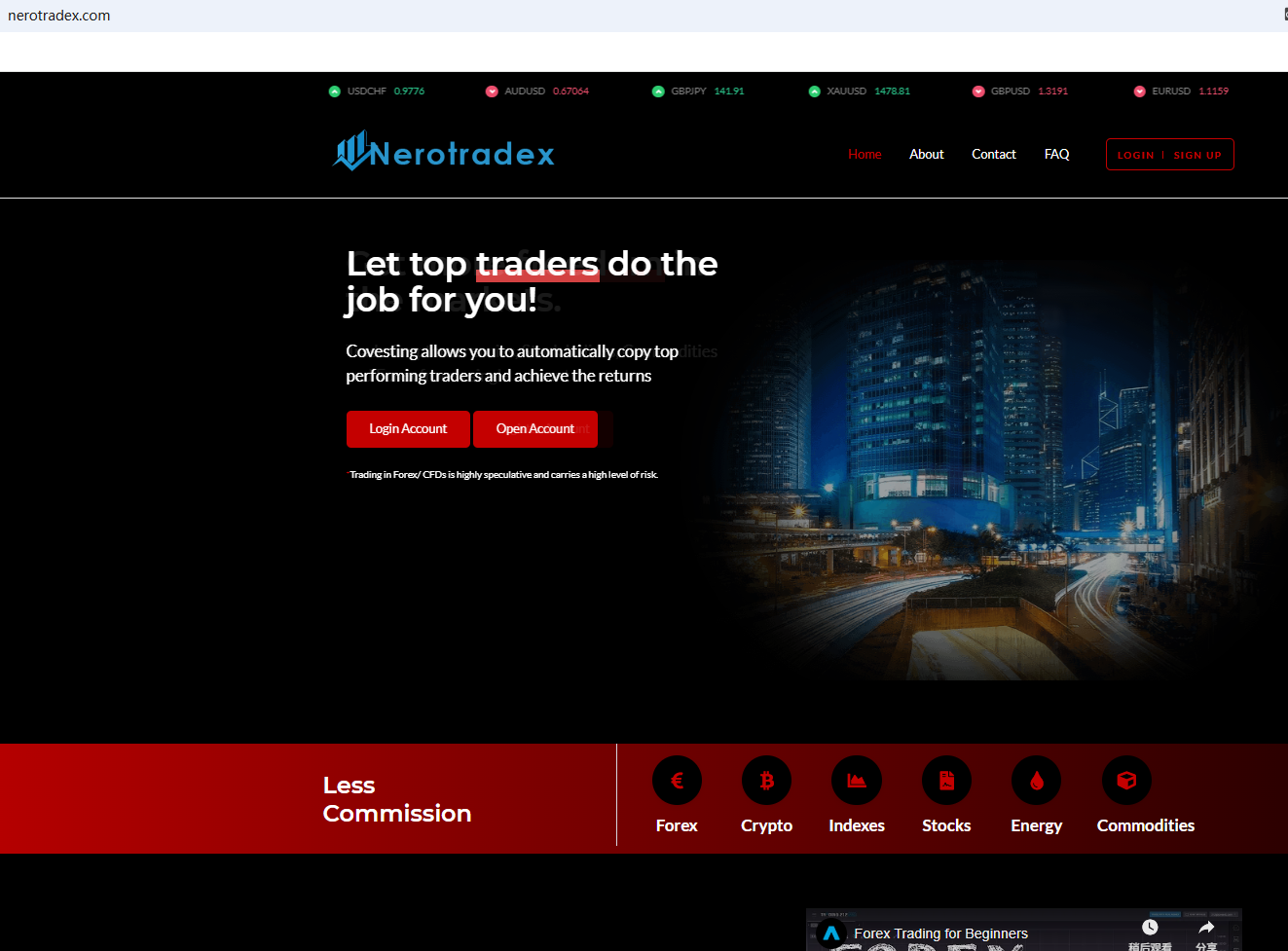This screenshot has height=951, width=1288.
Task: Click the Commodities label text
Action: click(x=1146, y=825)
